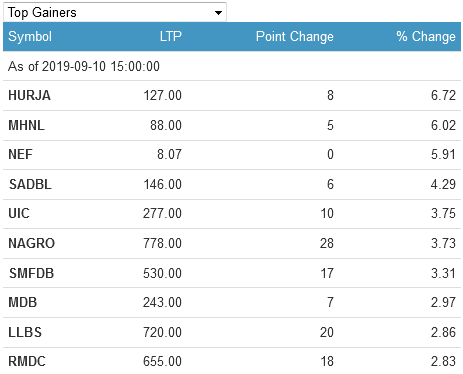Image resolution: width=463 pixels, height=374 pixels.
Task: Click the As of 2019-09-10 timestamp row
Action: point(232,66)
